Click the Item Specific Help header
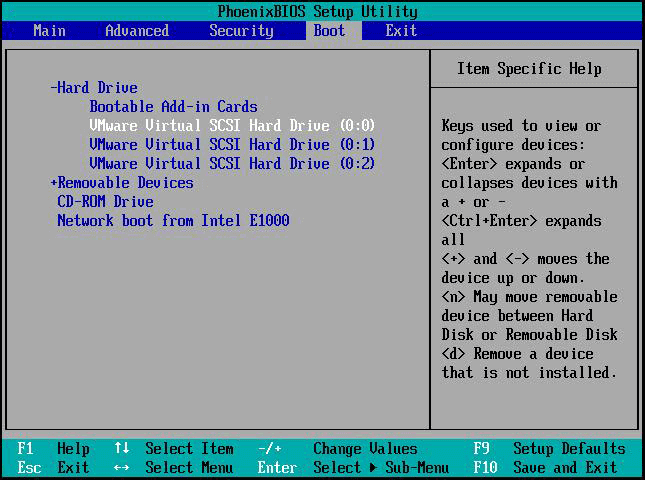Screen dimensions: 645x480 (x=529, y=69)
